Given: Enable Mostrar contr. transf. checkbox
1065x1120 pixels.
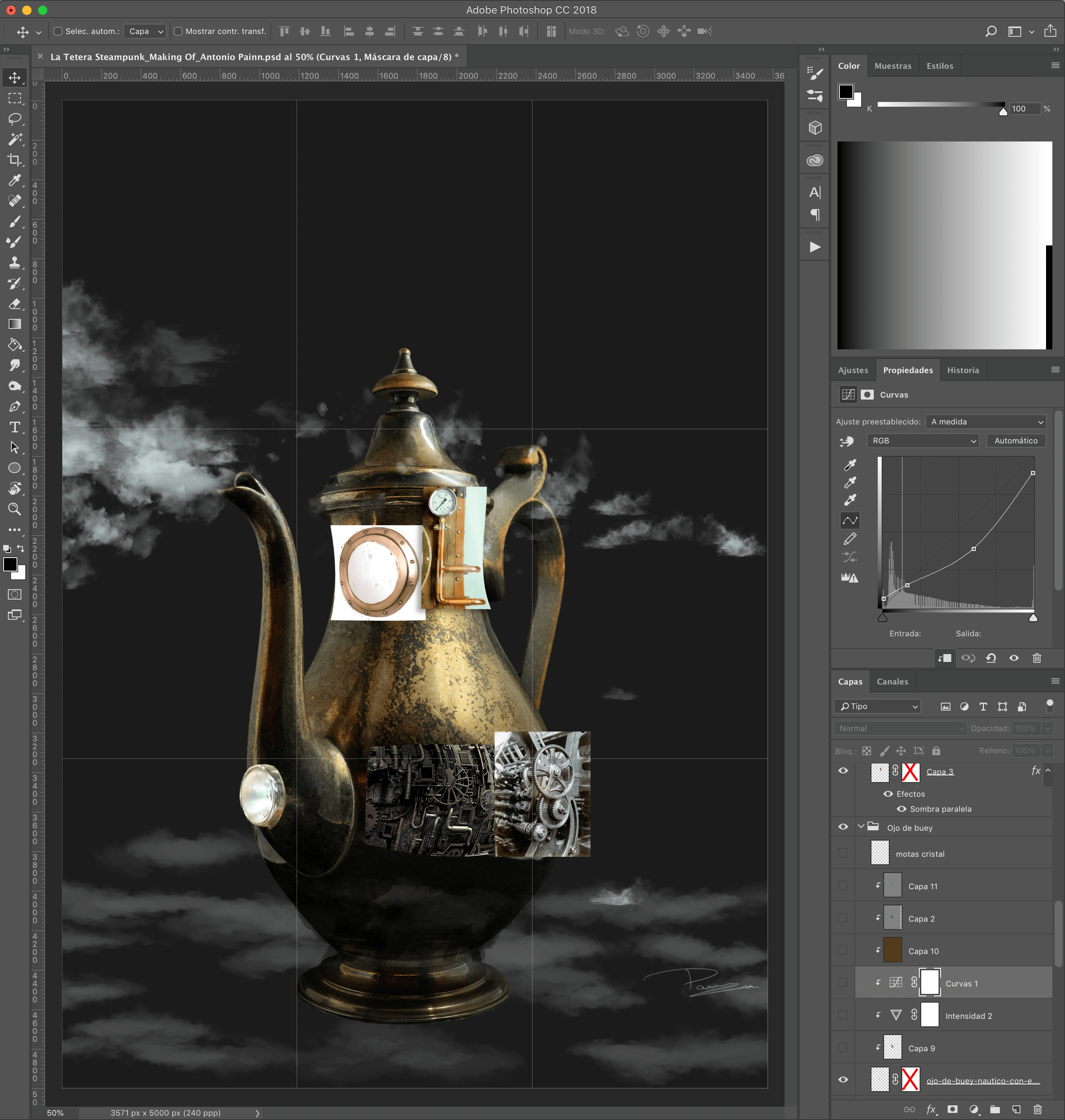Looking at the screenshot, I should [x=178, y=31].
